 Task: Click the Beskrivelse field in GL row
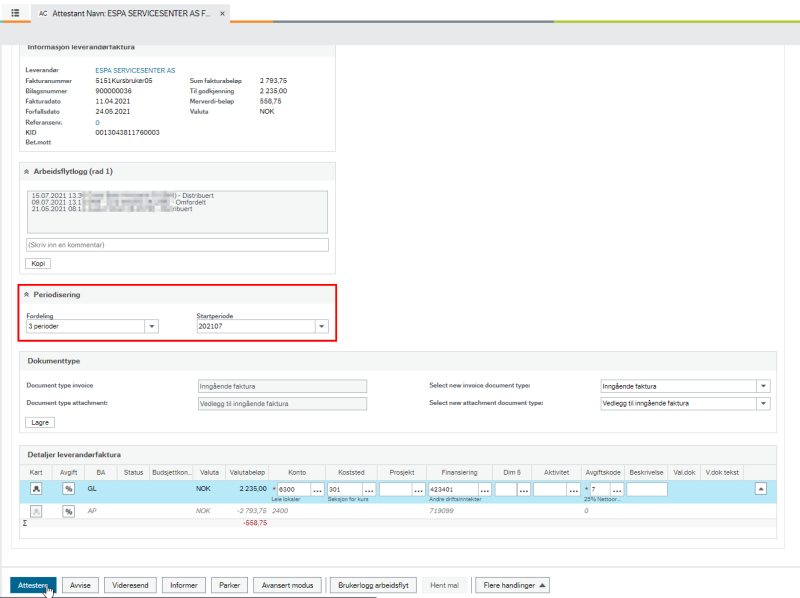point(647,489)
